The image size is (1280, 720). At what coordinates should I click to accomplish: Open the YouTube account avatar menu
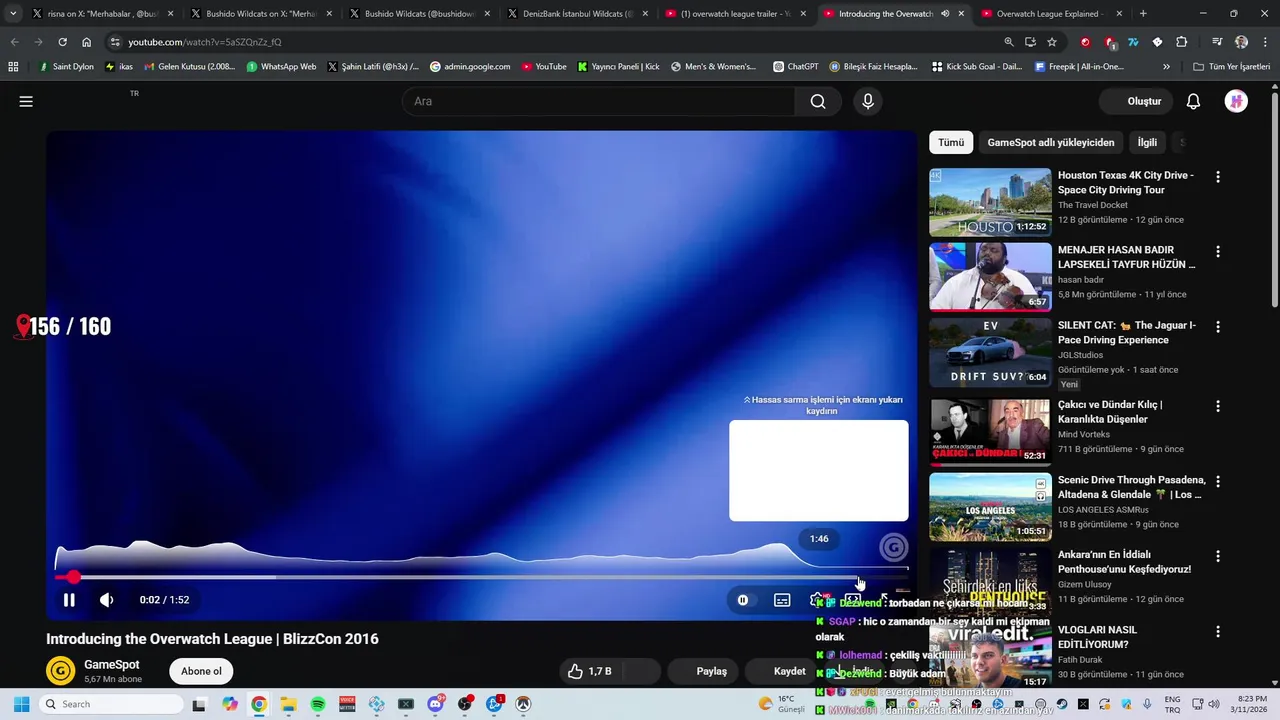tap(1236, 101)
